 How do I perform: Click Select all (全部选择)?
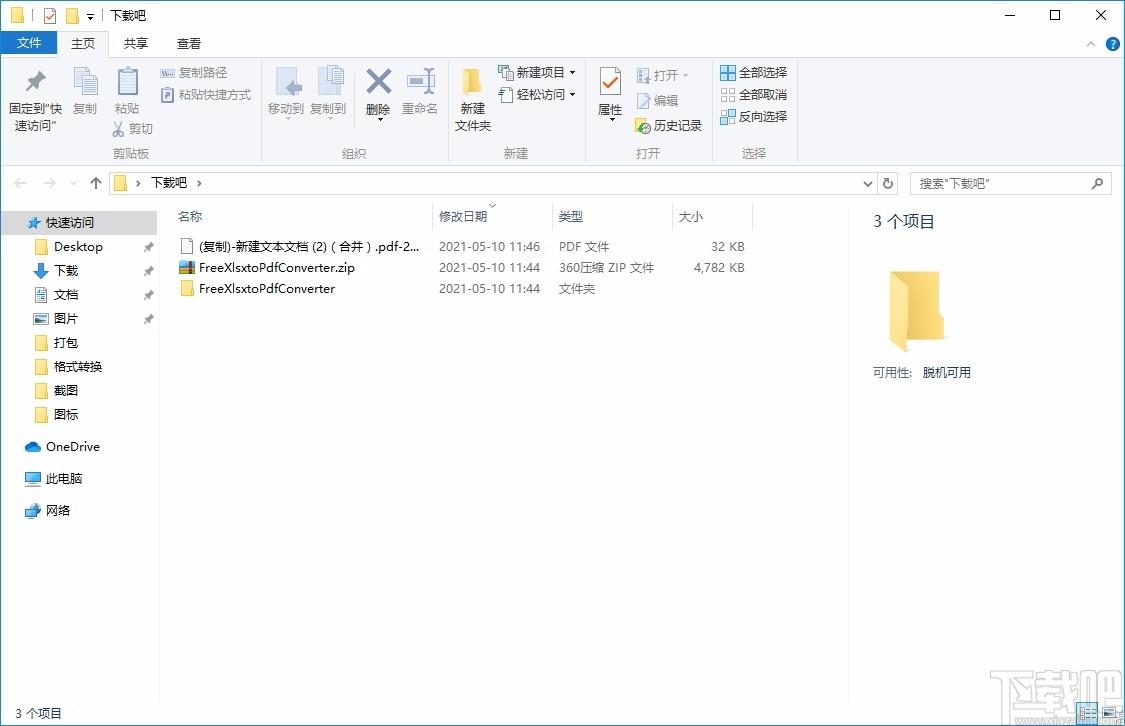(753, 72)
